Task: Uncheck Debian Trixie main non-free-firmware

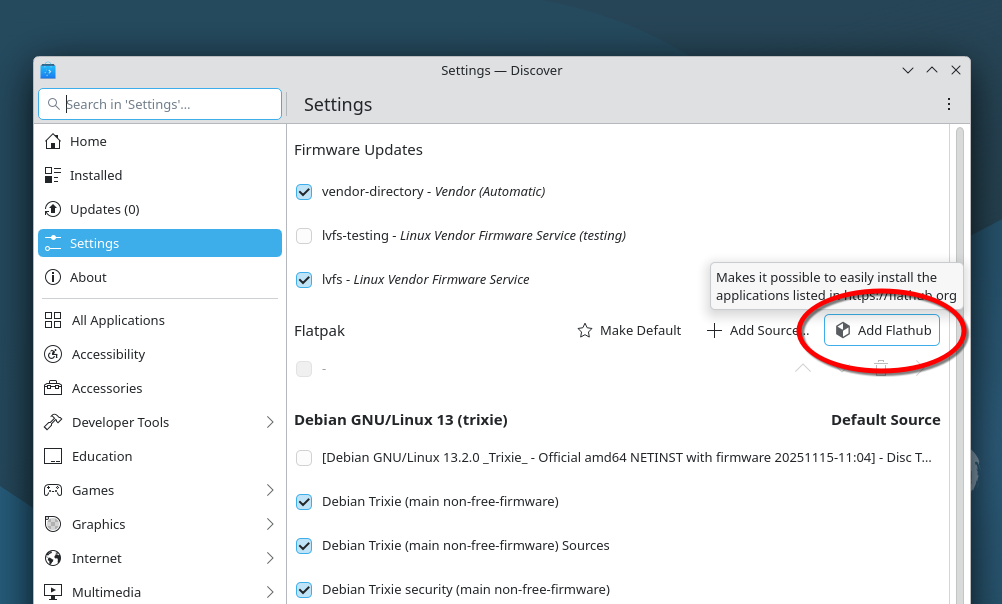Action: (303, 501)
